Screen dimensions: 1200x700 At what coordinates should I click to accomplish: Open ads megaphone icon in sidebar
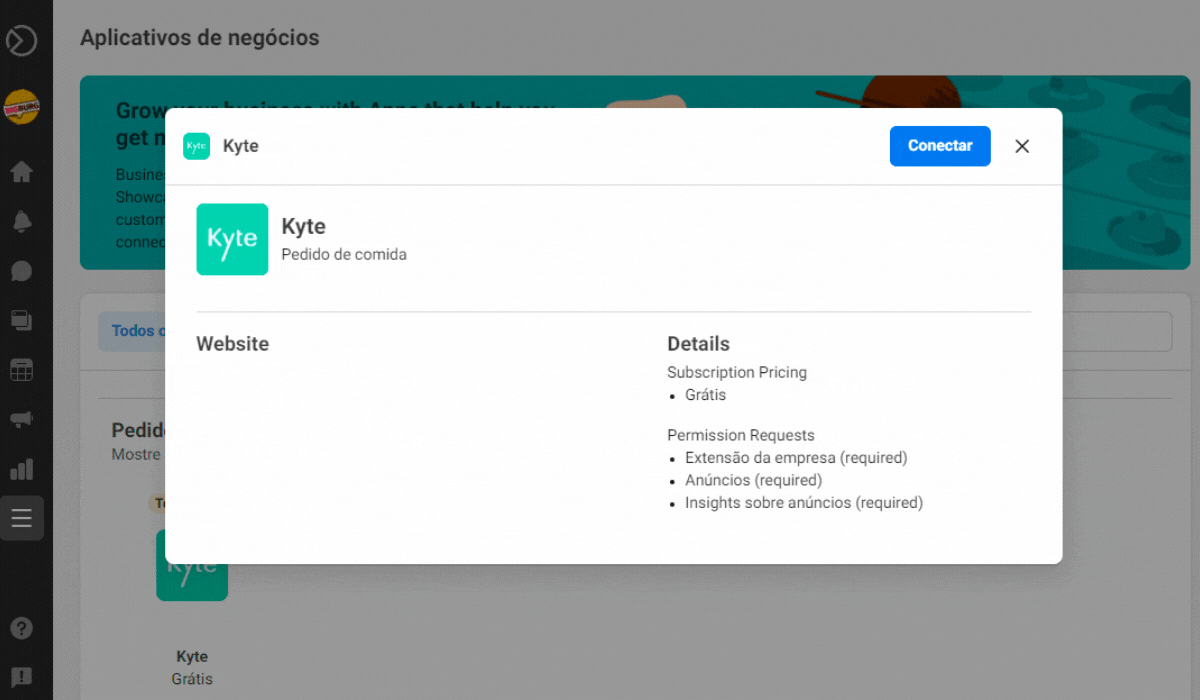21,419
